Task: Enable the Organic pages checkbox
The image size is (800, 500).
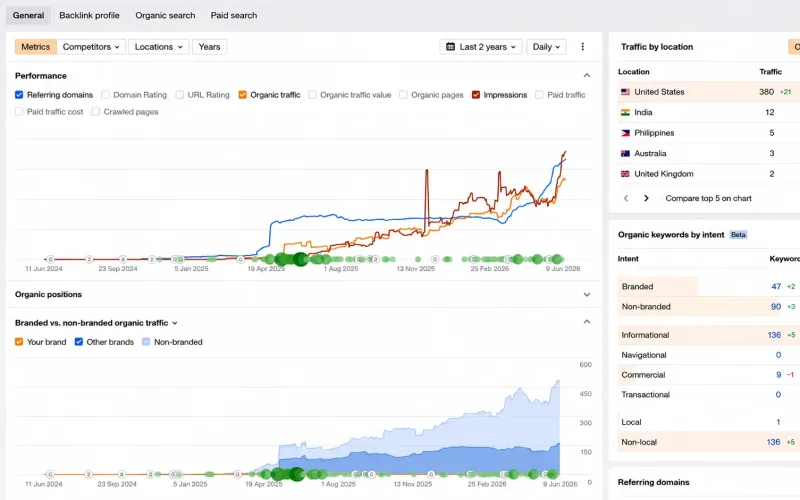Action: tap(403, 94)
